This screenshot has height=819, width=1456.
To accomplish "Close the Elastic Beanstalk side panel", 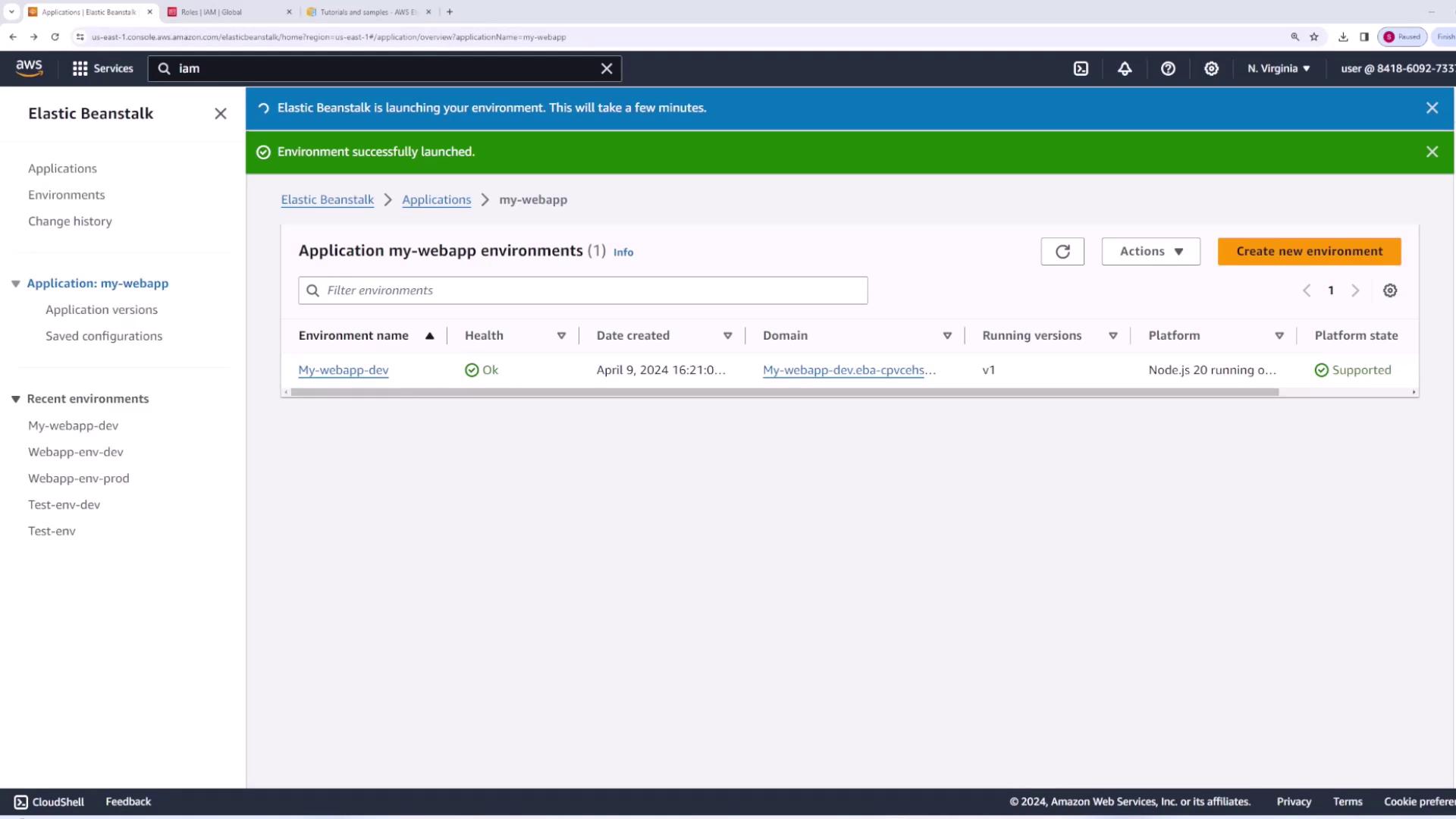I will point(220,114).
